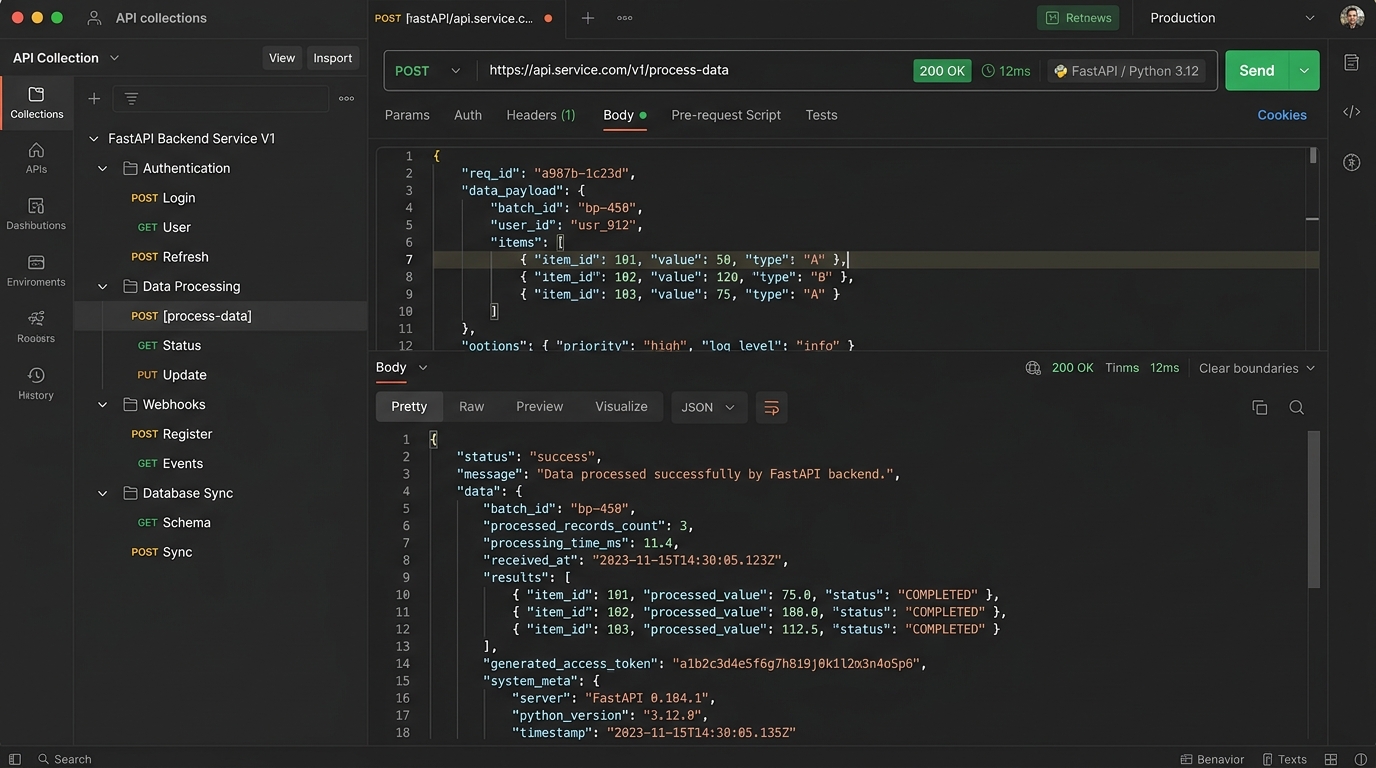1376x768 pixels.
Task: Select the Raw response view tab
Action: pyautogui.click(x=471, y=407)
